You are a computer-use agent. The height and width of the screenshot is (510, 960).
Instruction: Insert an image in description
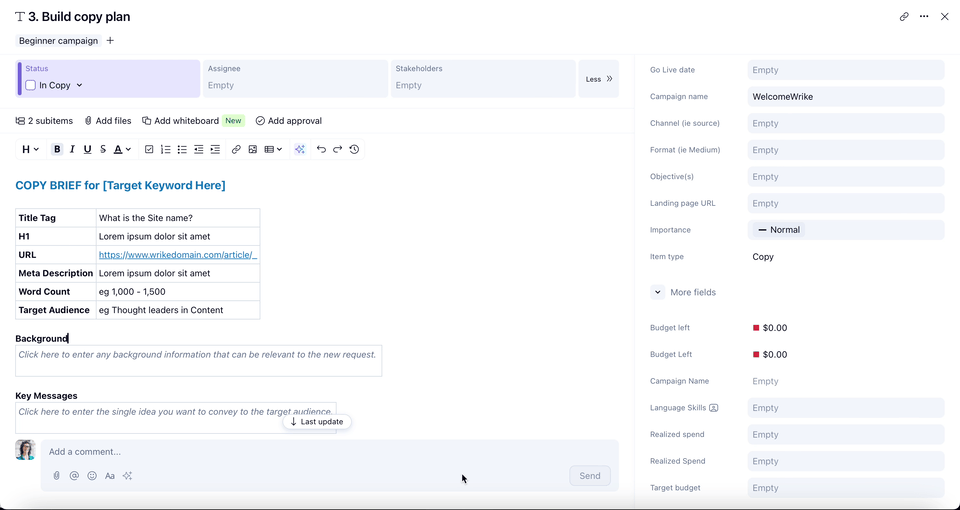pyautogui.click(x=253, y=149)
